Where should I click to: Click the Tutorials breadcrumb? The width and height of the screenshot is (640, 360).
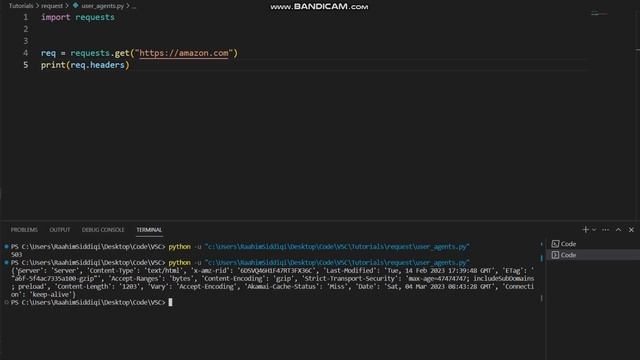21,6
